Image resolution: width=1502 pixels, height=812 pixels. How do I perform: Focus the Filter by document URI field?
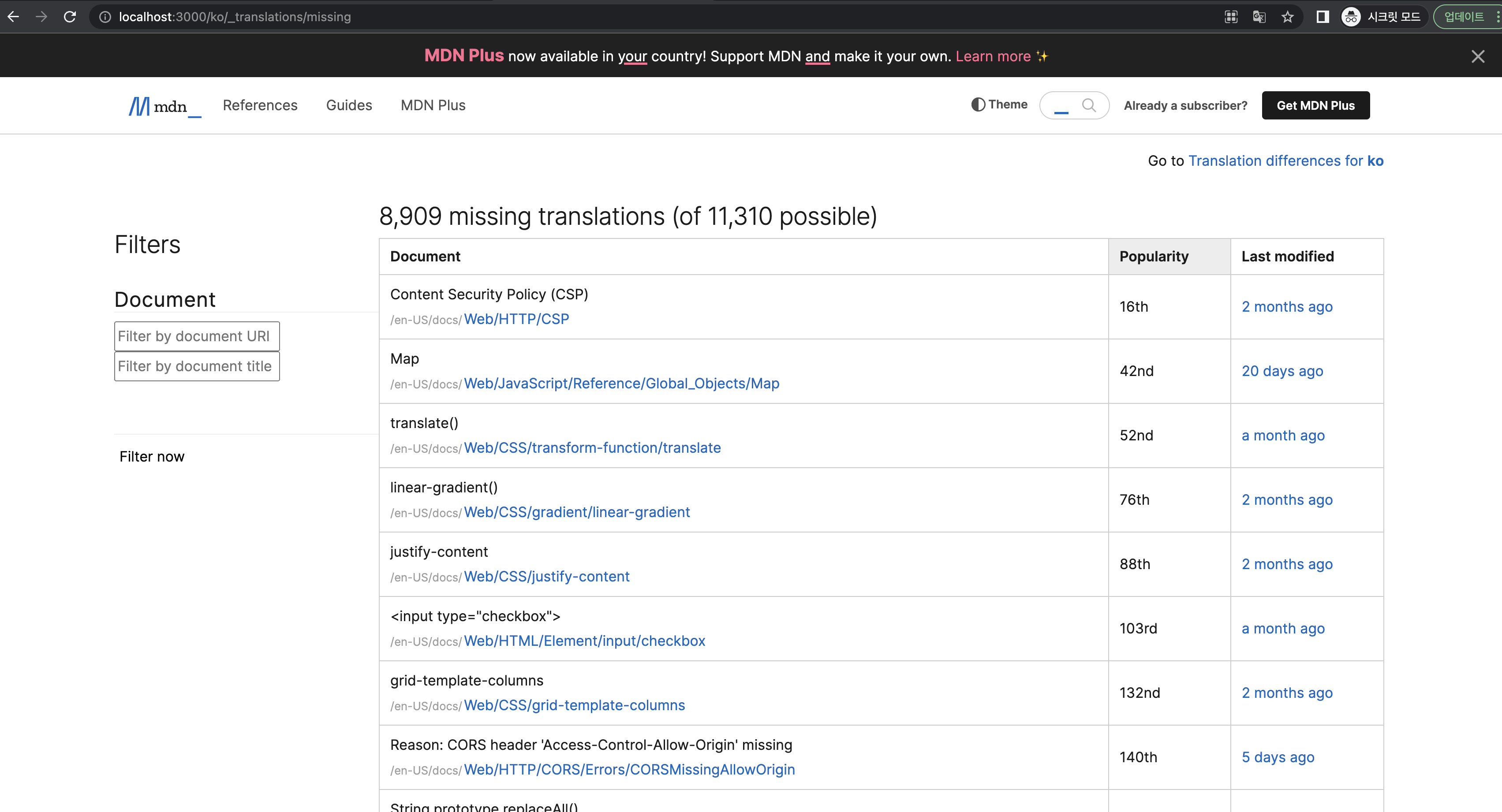197,336
